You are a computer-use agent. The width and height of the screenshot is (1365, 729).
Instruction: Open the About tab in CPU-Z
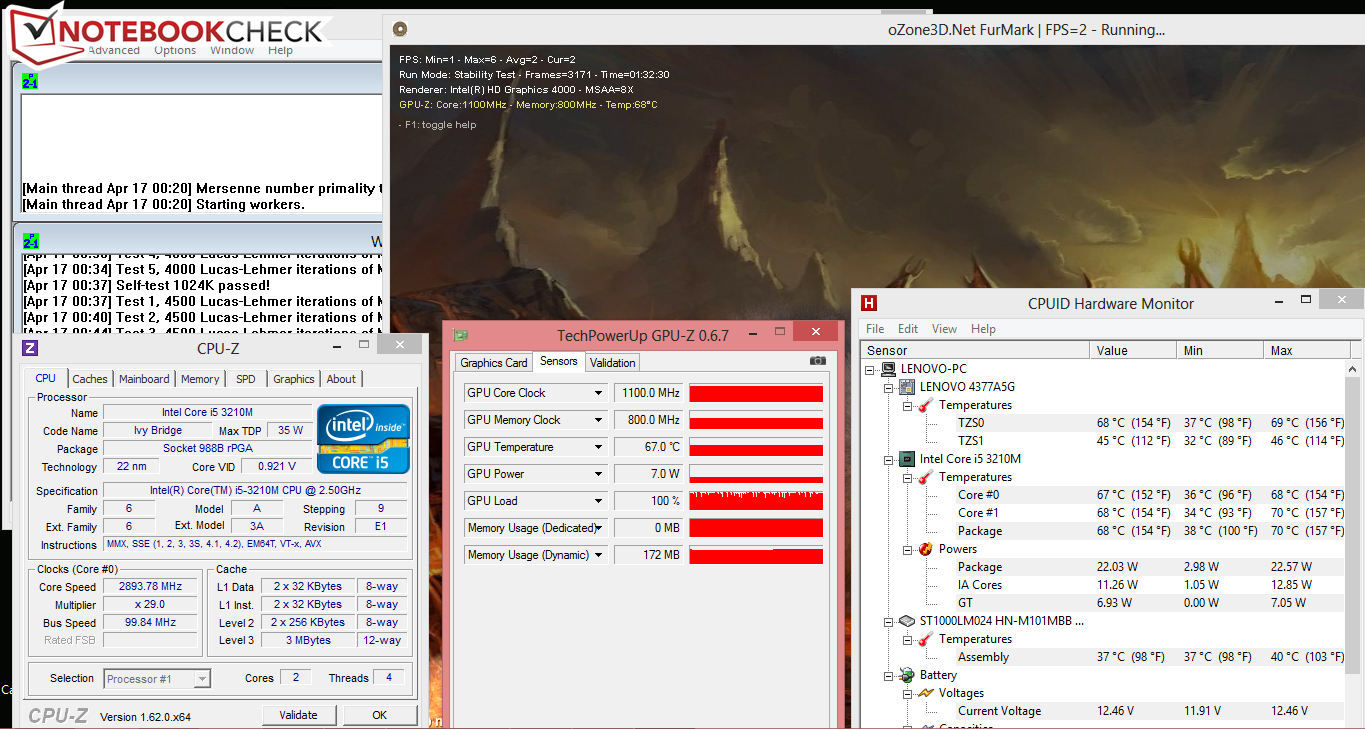point(341,379)
